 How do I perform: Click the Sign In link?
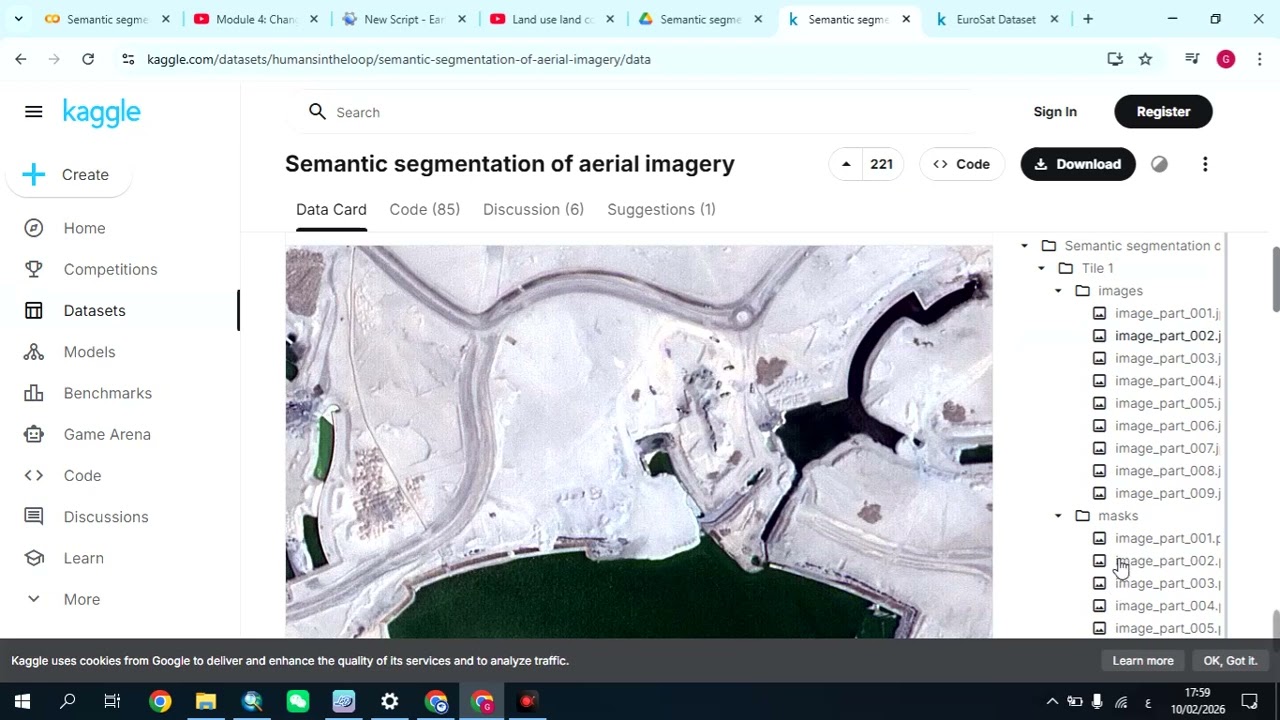(x=1055, y=112)
